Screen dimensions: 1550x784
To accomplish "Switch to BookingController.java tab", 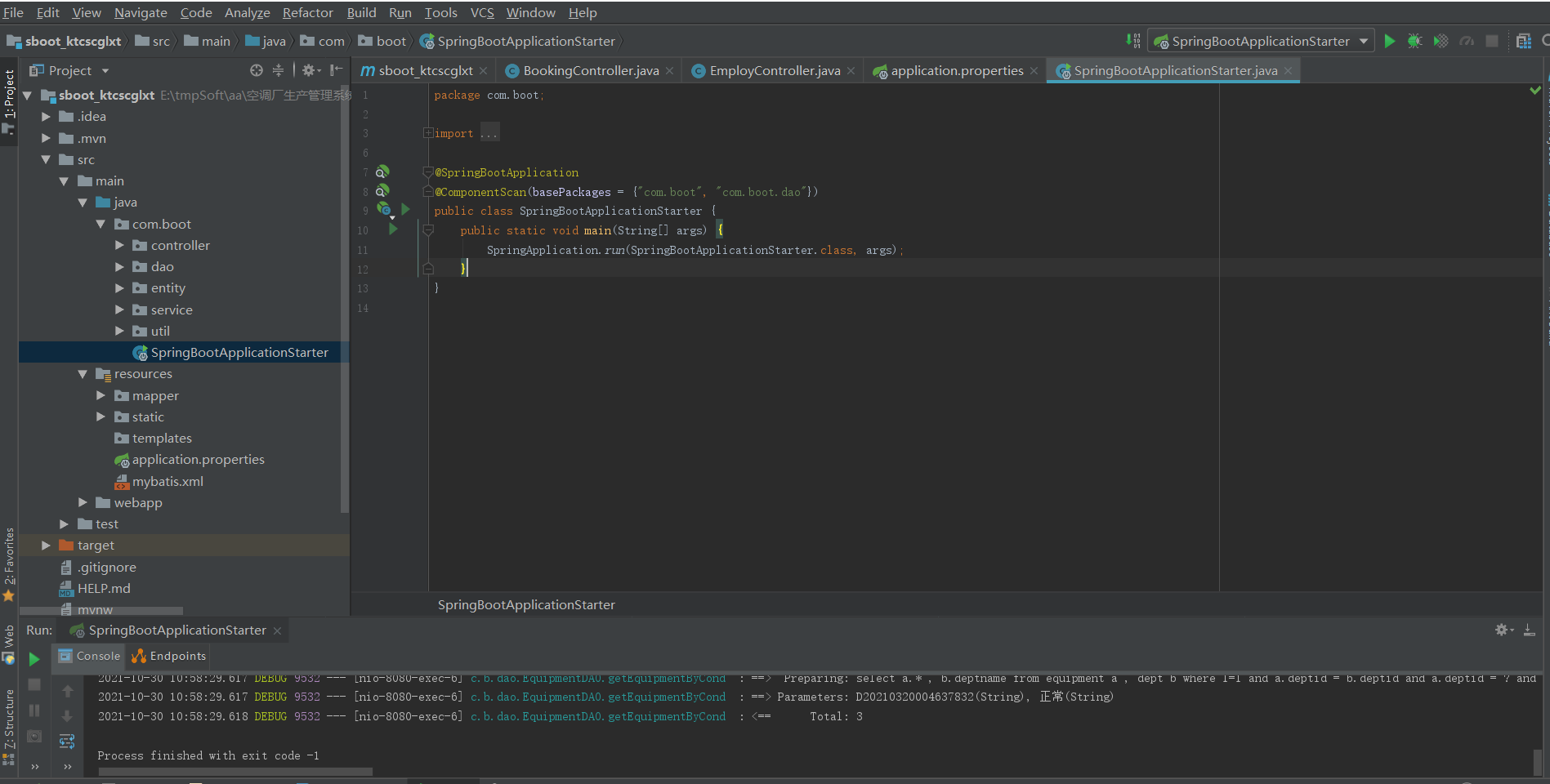I will (590, 70).
